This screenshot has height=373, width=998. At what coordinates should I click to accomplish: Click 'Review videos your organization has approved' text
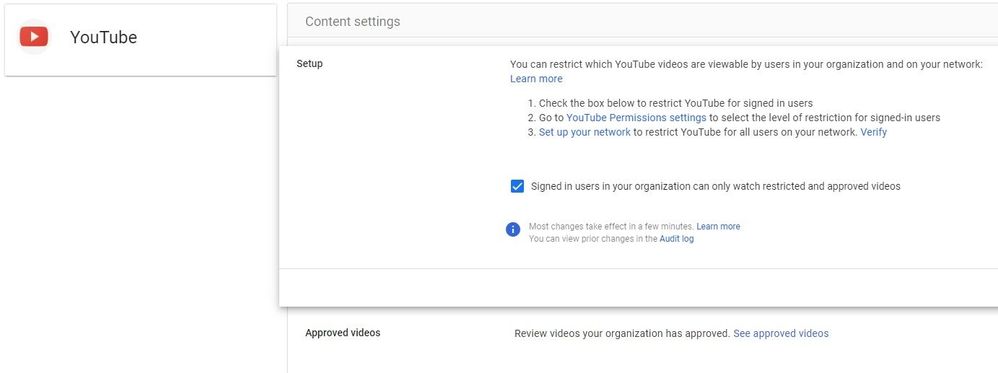point(622,334)
